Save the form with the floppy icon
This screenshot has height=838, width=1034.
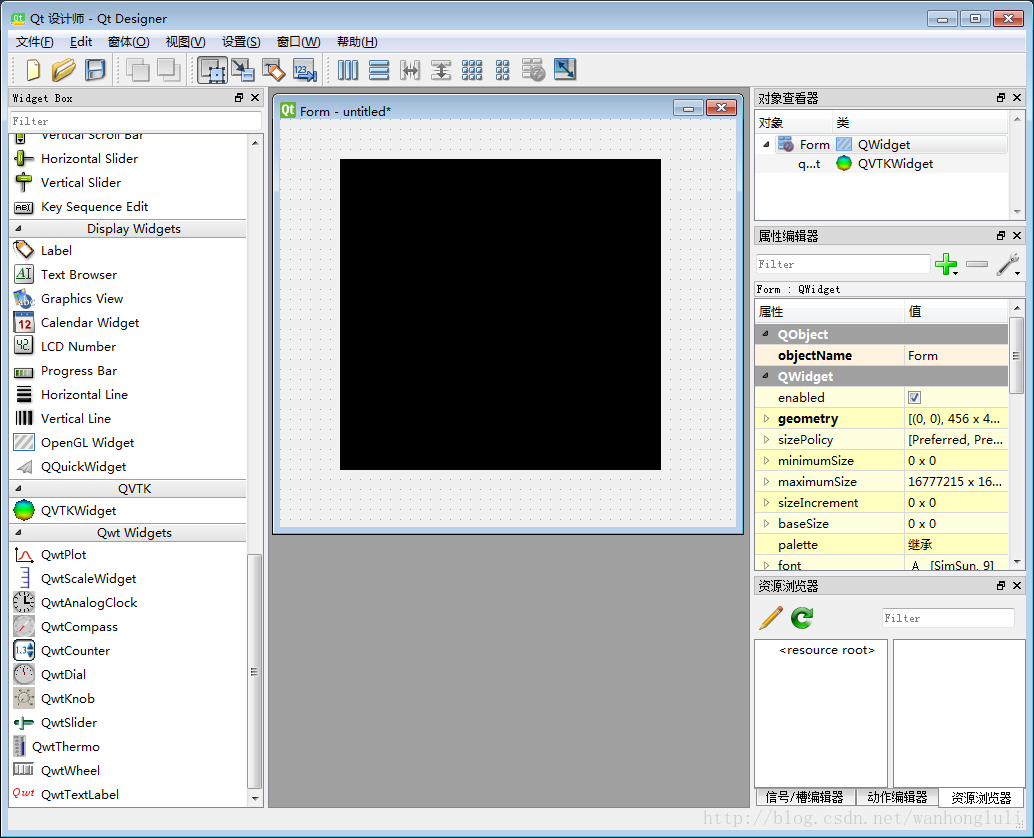pyautogui.click(x=95, y=70)
